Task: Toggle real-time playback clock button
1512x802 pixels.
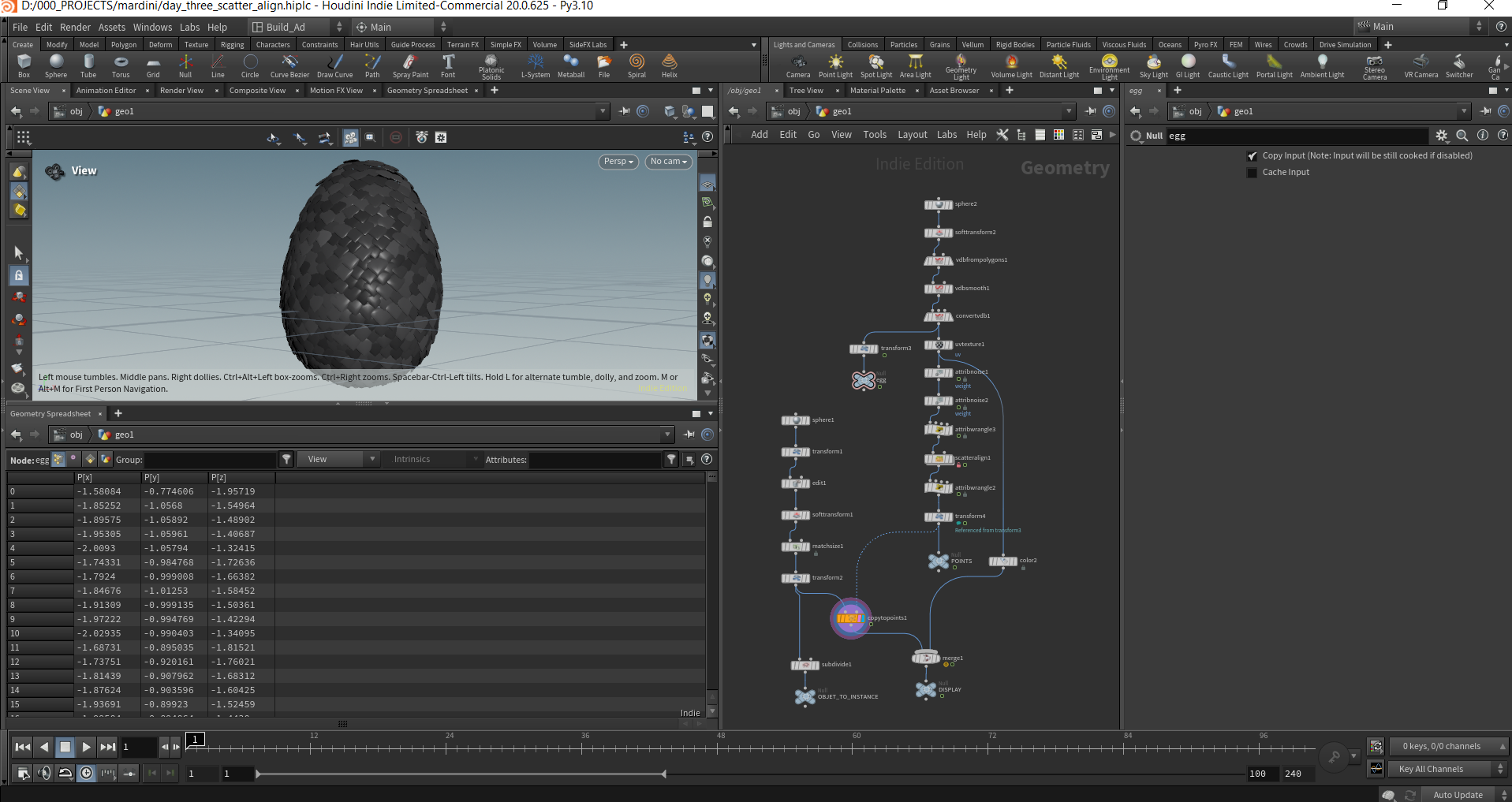Action: click(87, 773)
